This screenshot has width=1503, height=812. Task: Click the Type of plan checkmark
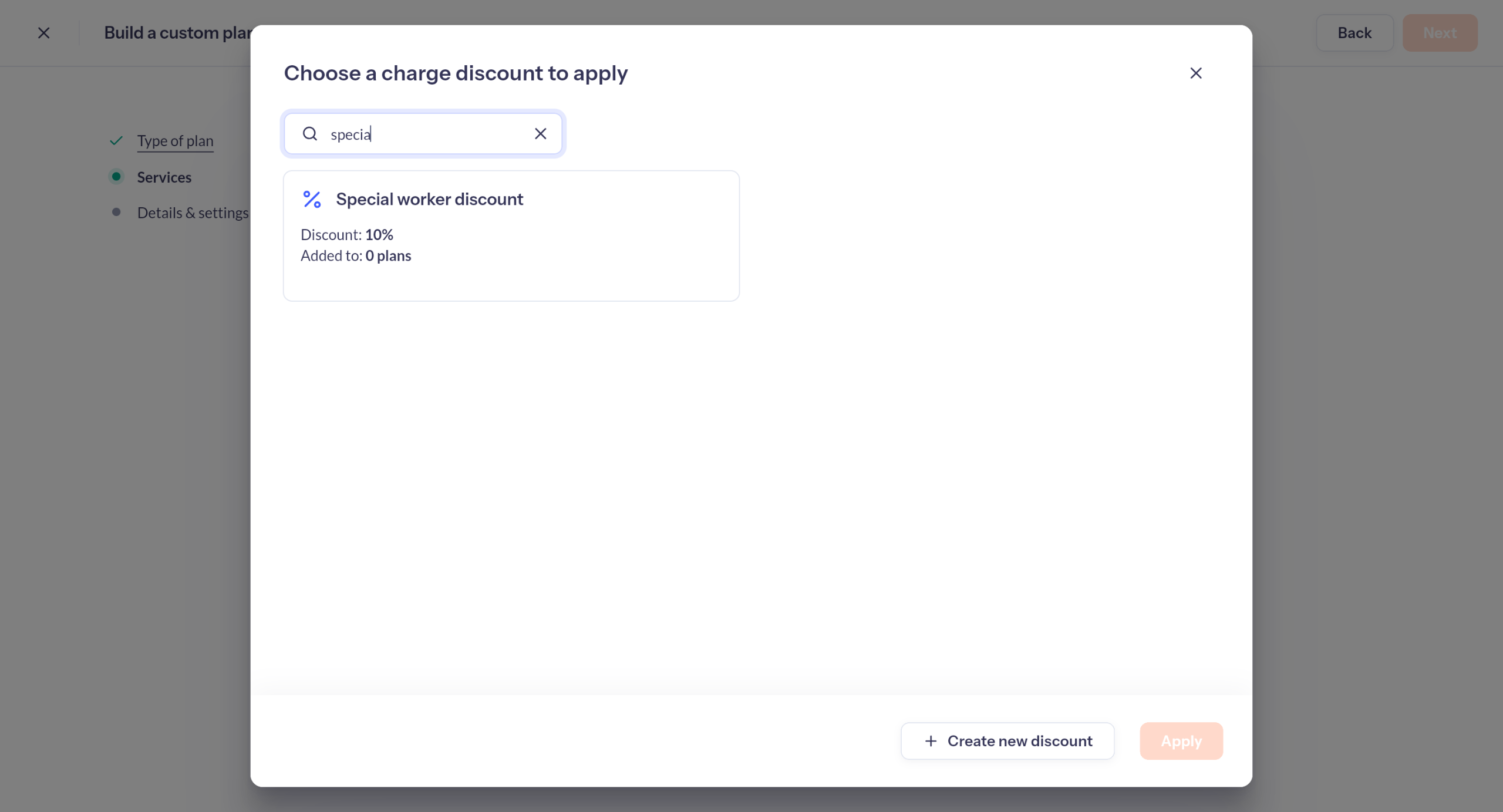coord(116,141)
